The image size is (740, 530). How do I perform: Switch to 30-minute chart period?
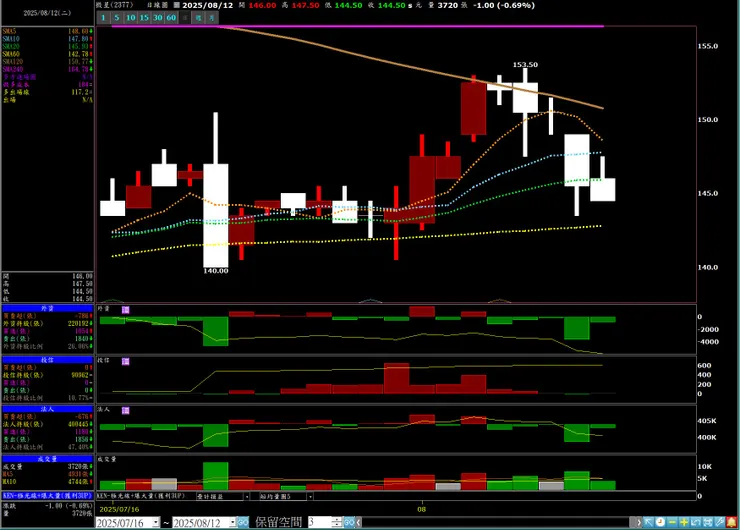coord(158,17)
